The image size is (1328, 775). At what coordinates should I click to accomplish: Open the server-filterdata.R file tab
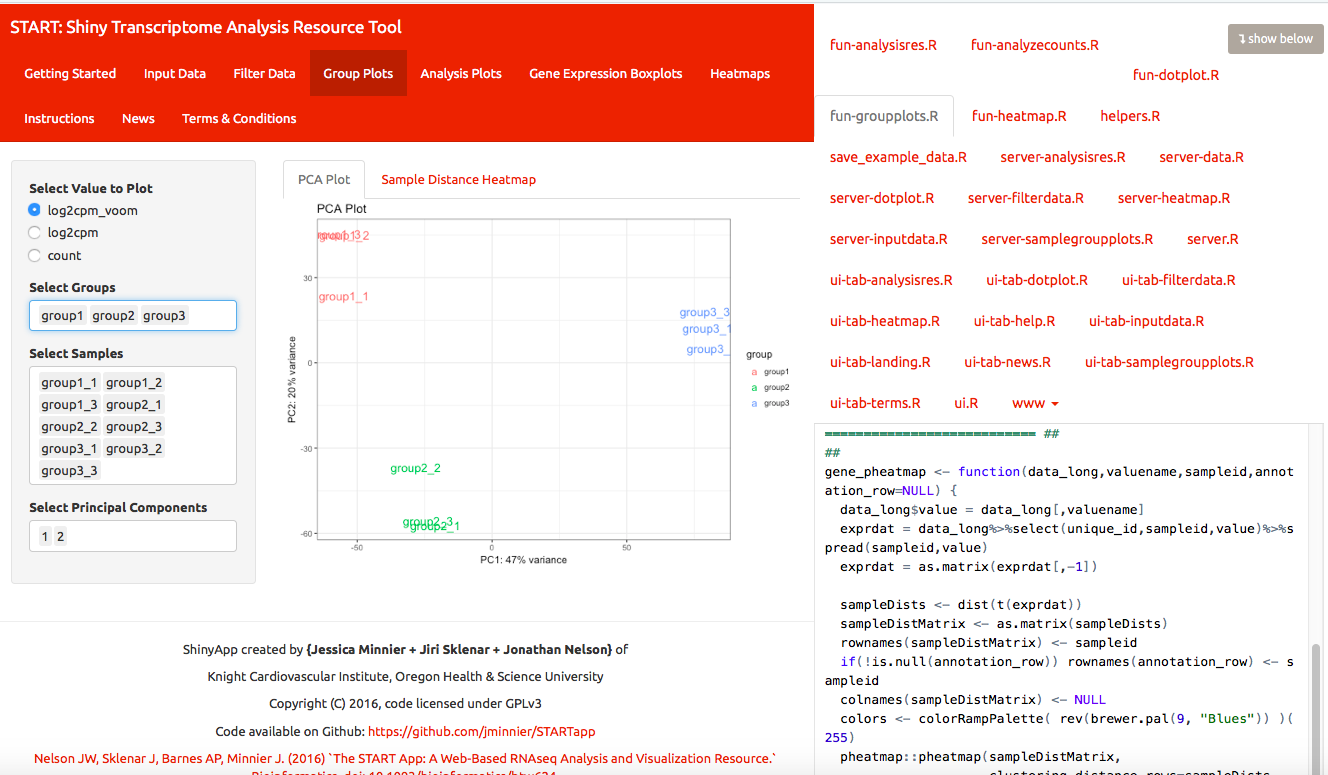(x=1026, y=198)
